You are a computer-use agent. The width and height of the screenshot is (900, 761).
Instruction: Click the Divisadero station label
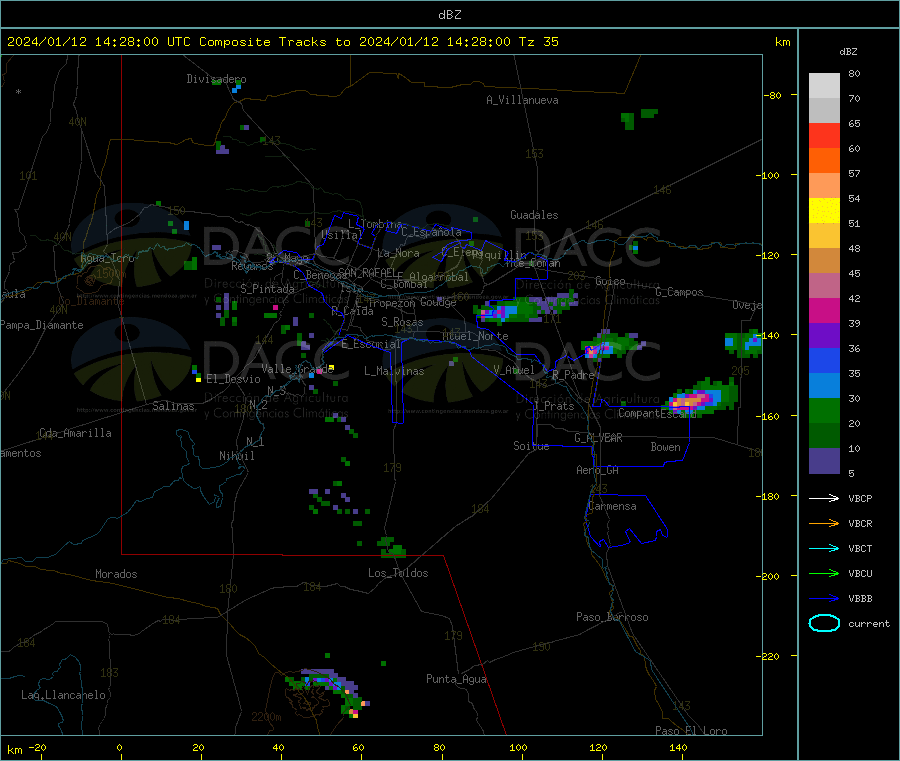[x=216, y=79]
